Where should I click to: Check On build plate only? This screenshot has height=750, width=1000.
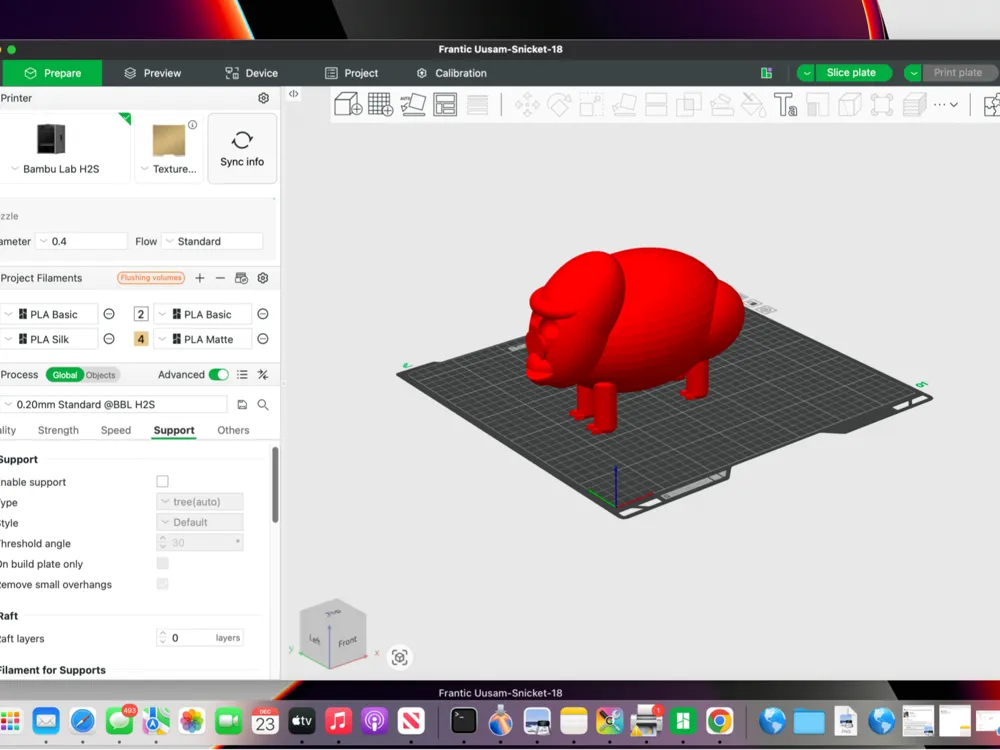tap(162, 563)
